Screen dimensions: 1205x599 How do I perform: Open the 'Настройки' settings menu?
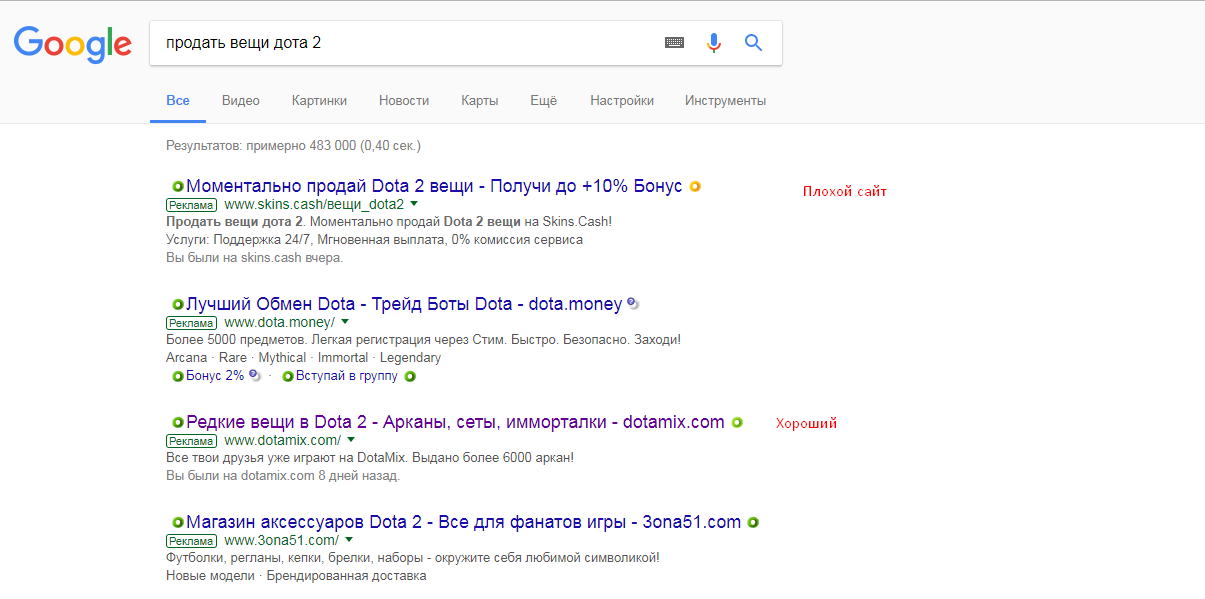pos(622,100)
